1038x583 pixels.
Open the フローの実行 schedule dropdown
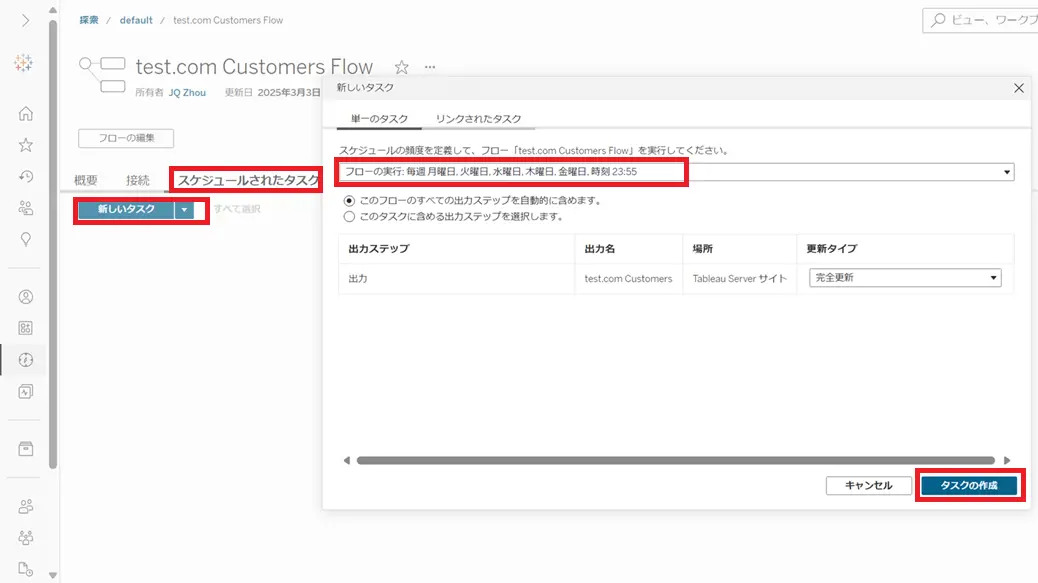coord(676,172)
